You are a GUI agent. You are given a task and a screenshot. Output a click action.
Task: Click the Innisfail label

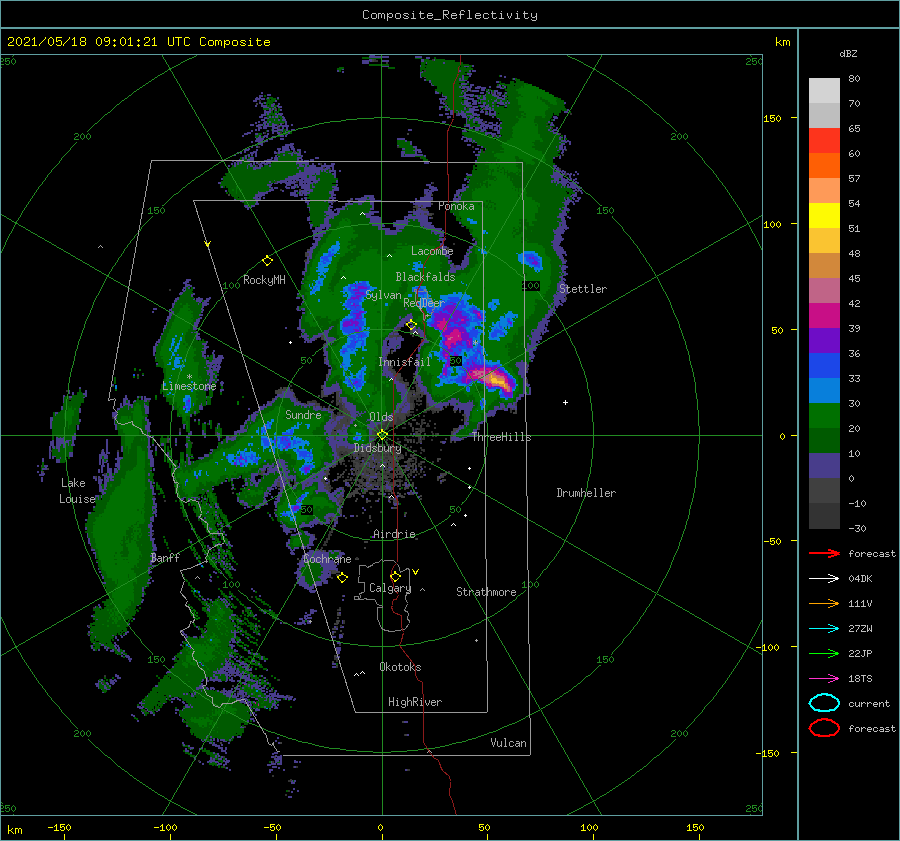(x=404, y=362)
